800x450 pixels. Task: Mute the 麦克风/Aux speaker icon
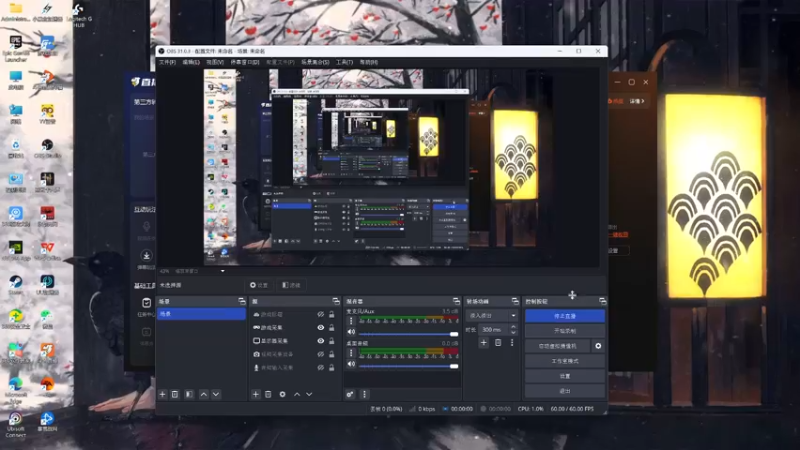pyautogui.click(x=351, y=332)
